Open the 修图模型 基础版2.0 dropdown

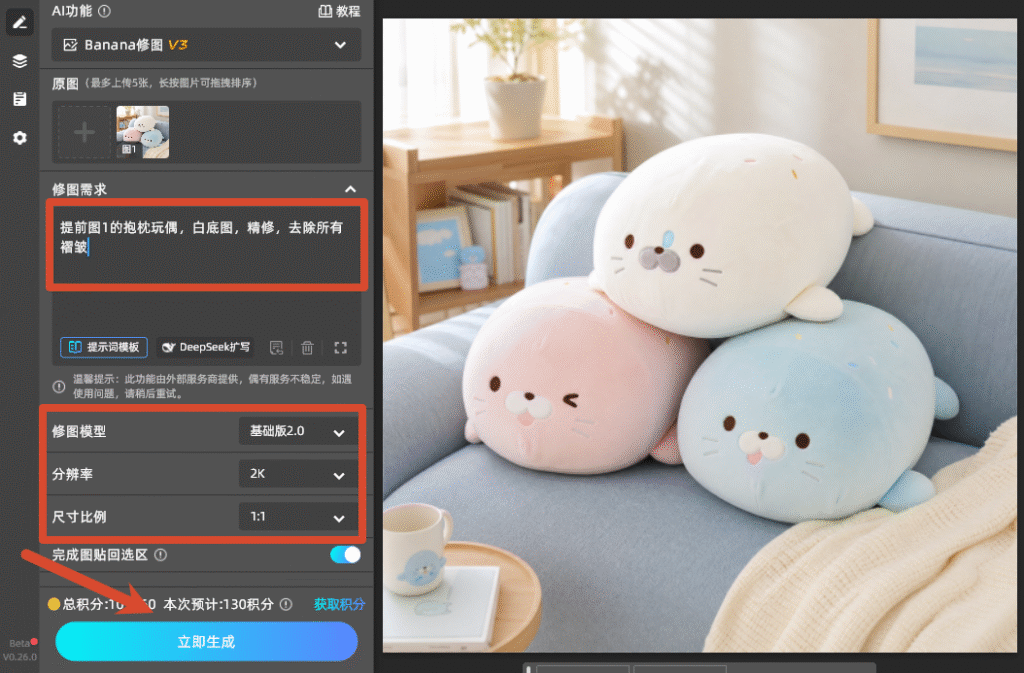(x=298, y=431)
